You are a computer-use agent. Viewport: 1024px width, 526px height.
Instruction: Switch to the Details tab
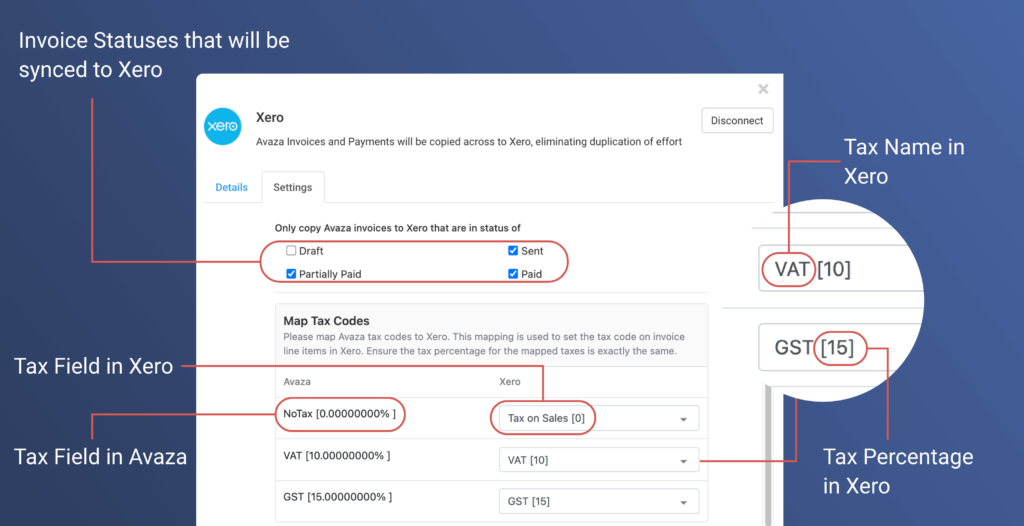[231, 187]
